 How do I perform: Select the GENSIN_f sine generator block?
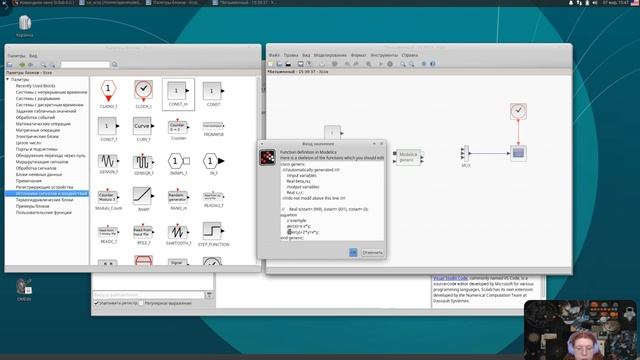click(x=108, y=164)
